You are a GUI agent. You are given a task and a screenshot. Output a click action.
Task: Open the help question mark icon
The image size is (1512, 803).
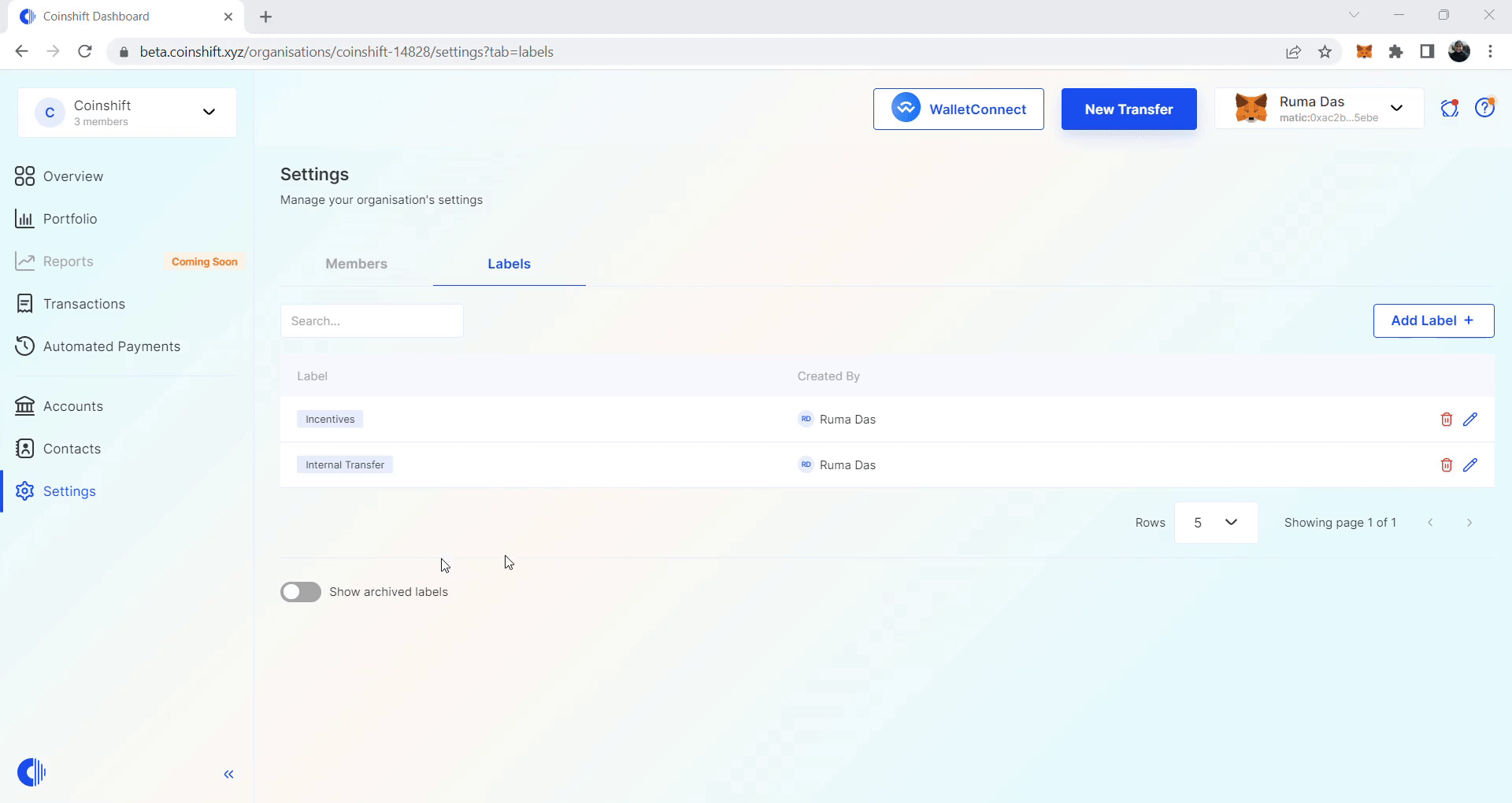tap(1484, 109)
